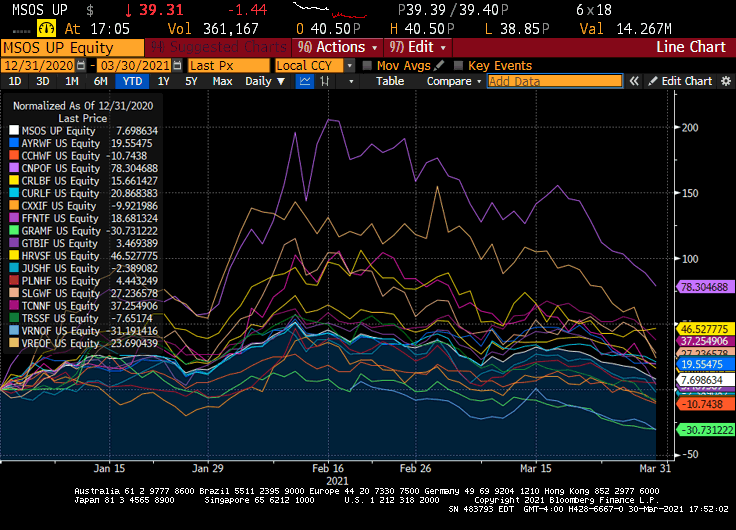
Task: Open the Daily periodicity dropdown
Action: [265, 81]
